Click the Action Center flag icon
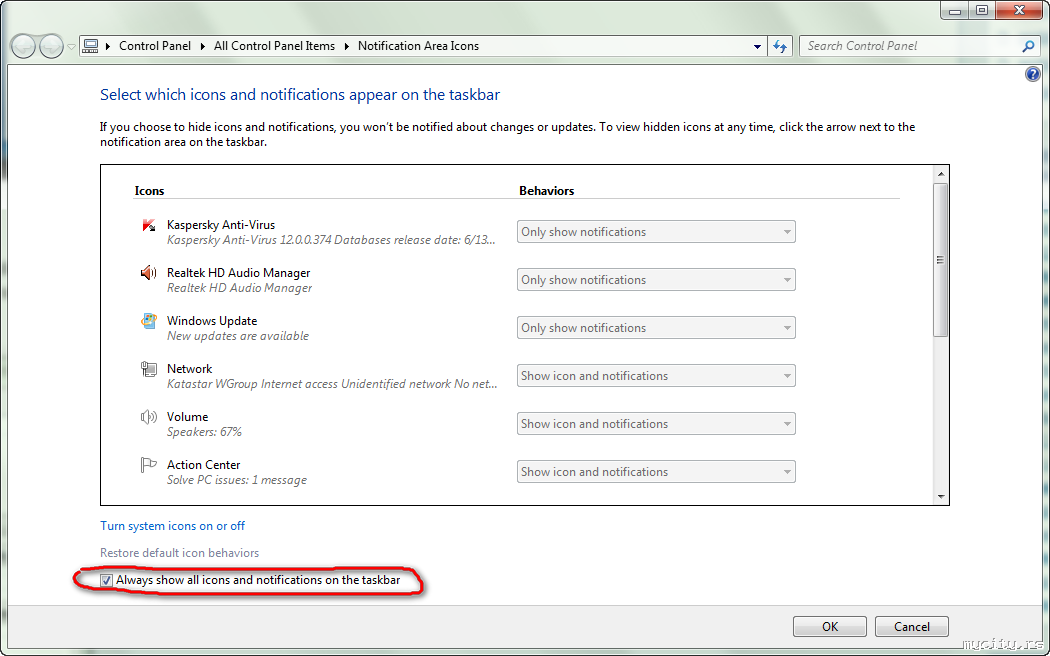The width and height of the screenshot is (1050, 656). point(149,465)
